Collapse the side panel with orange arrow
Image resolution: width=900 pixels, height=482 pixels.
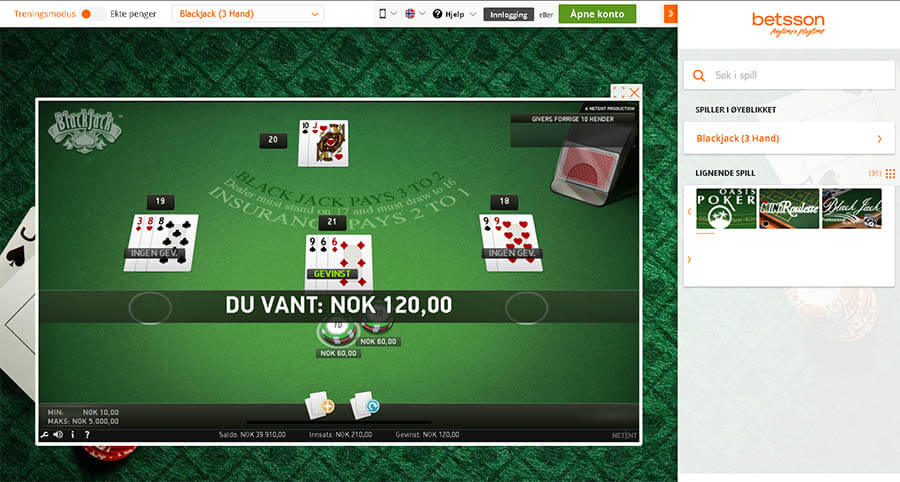(670, 14)
